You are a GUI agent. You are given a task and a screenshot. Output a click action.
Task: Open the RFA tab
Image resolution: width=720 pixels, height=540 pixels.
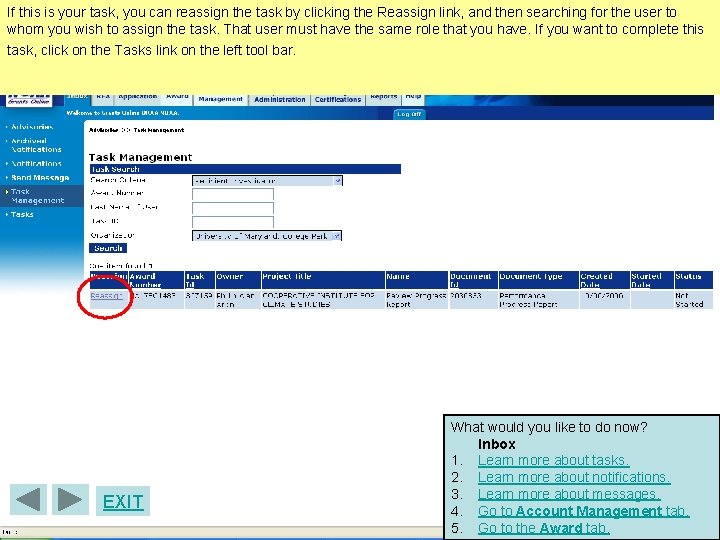click(103, 98)
